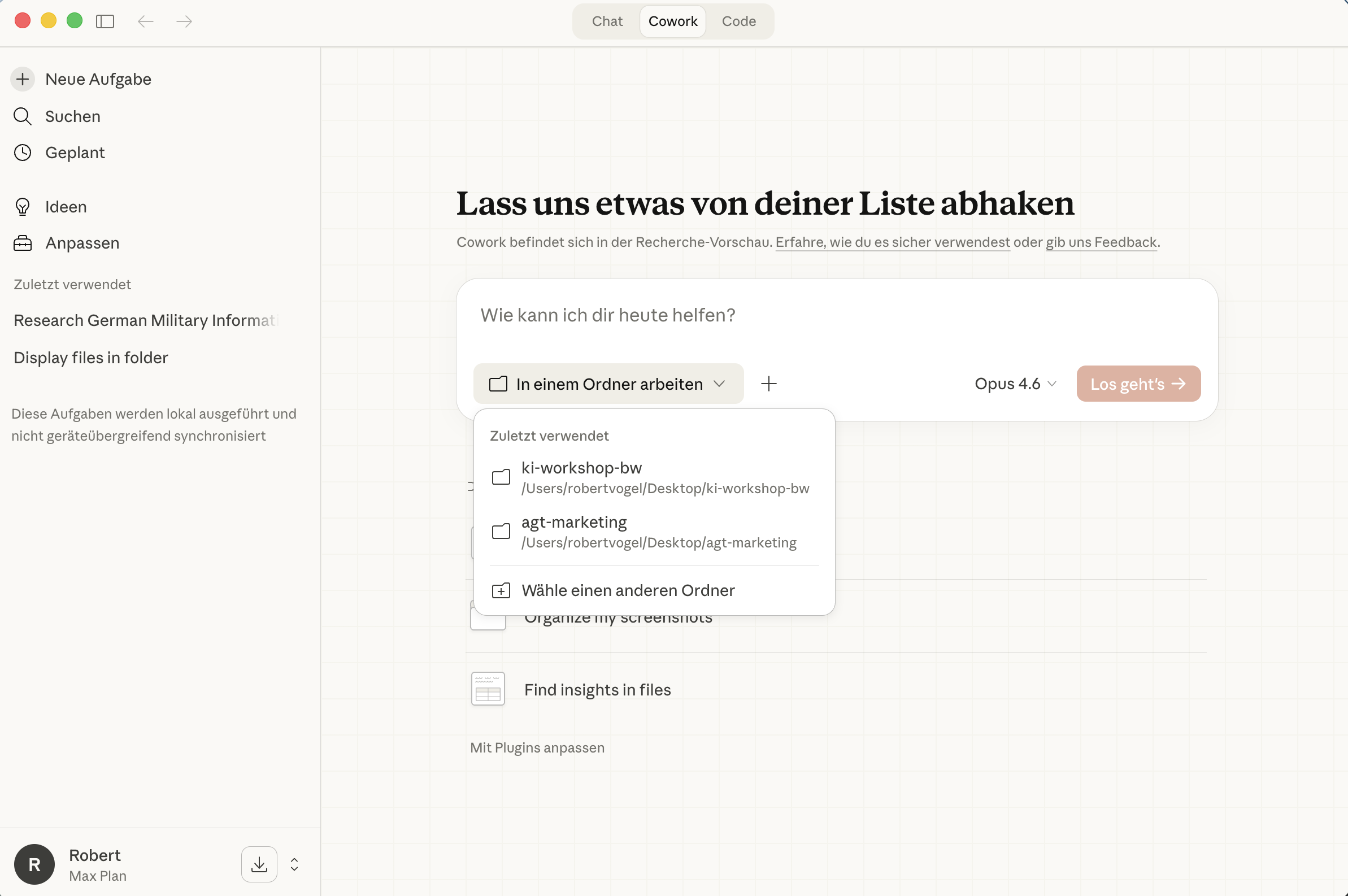
Task: Open the In einem Ordner arbeiten dropdown
Action: [x=608, y=384]
